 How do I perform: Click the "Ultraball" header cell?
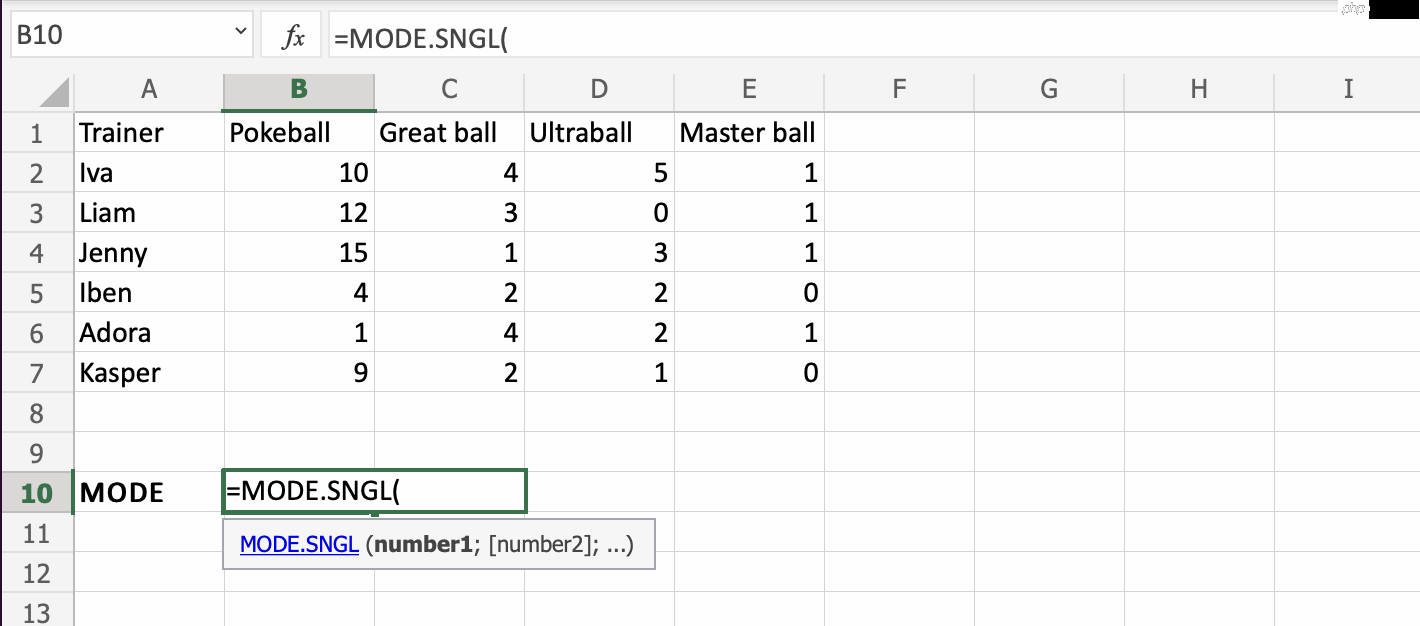click(599, 132)
